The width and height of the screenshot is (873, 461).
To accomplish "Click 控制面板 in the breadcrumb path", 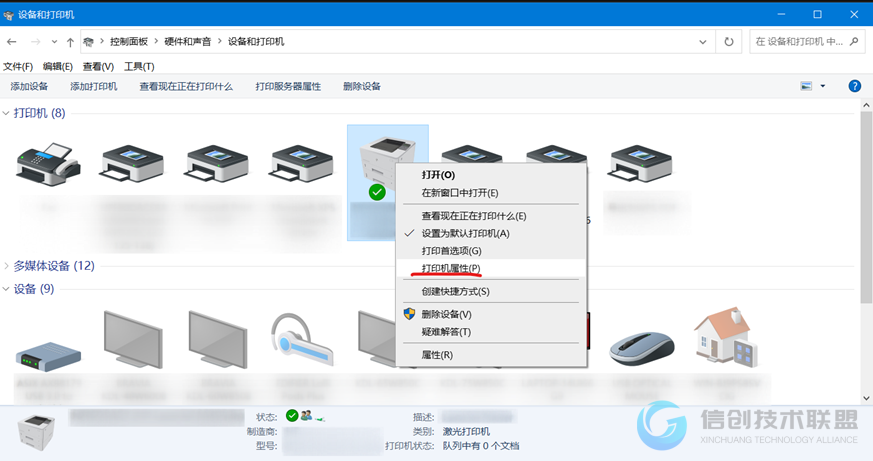I will (x=129, y=42).
